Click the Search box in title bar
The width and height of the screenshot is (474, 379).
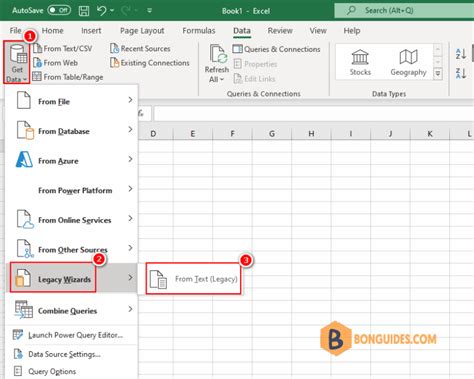(404, 11)
